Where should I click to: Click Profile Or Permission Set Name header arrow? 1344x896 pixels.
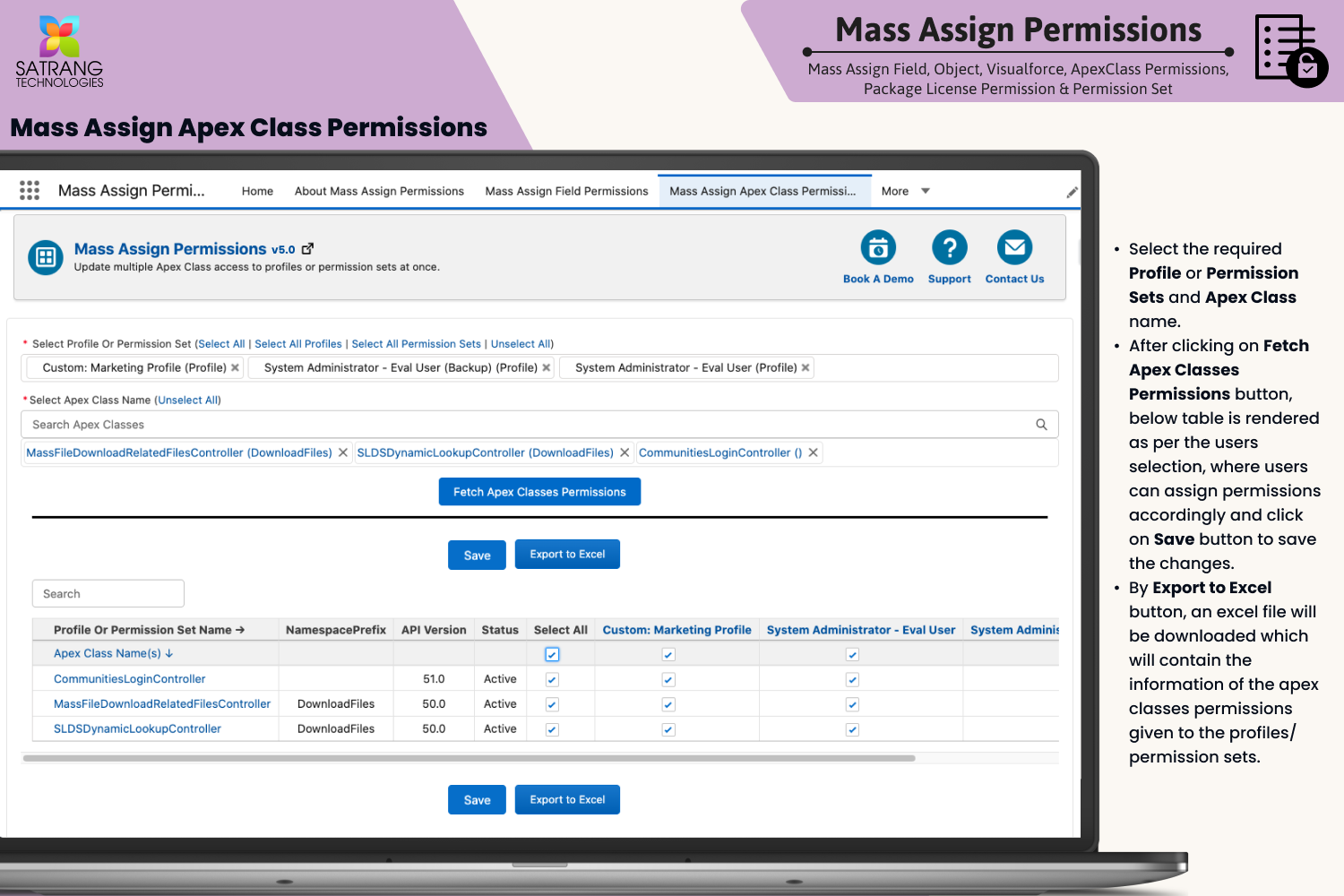point(240,630)
